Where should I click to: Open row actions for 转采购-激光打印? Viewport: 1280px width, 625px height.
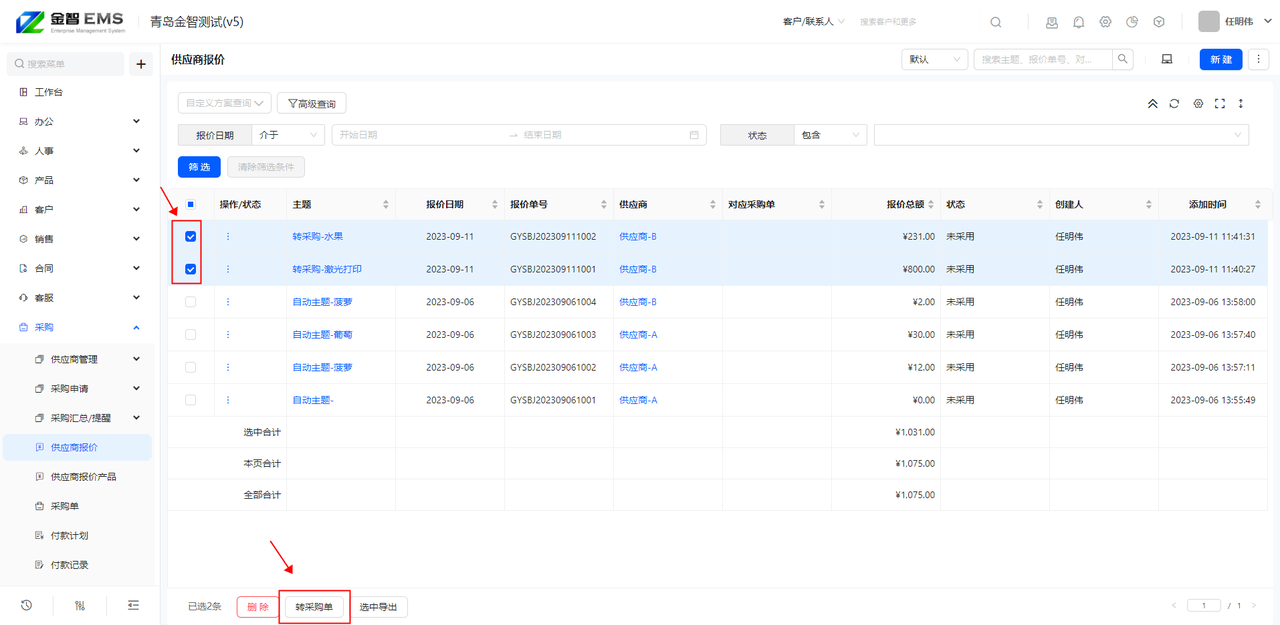(227, 269)
